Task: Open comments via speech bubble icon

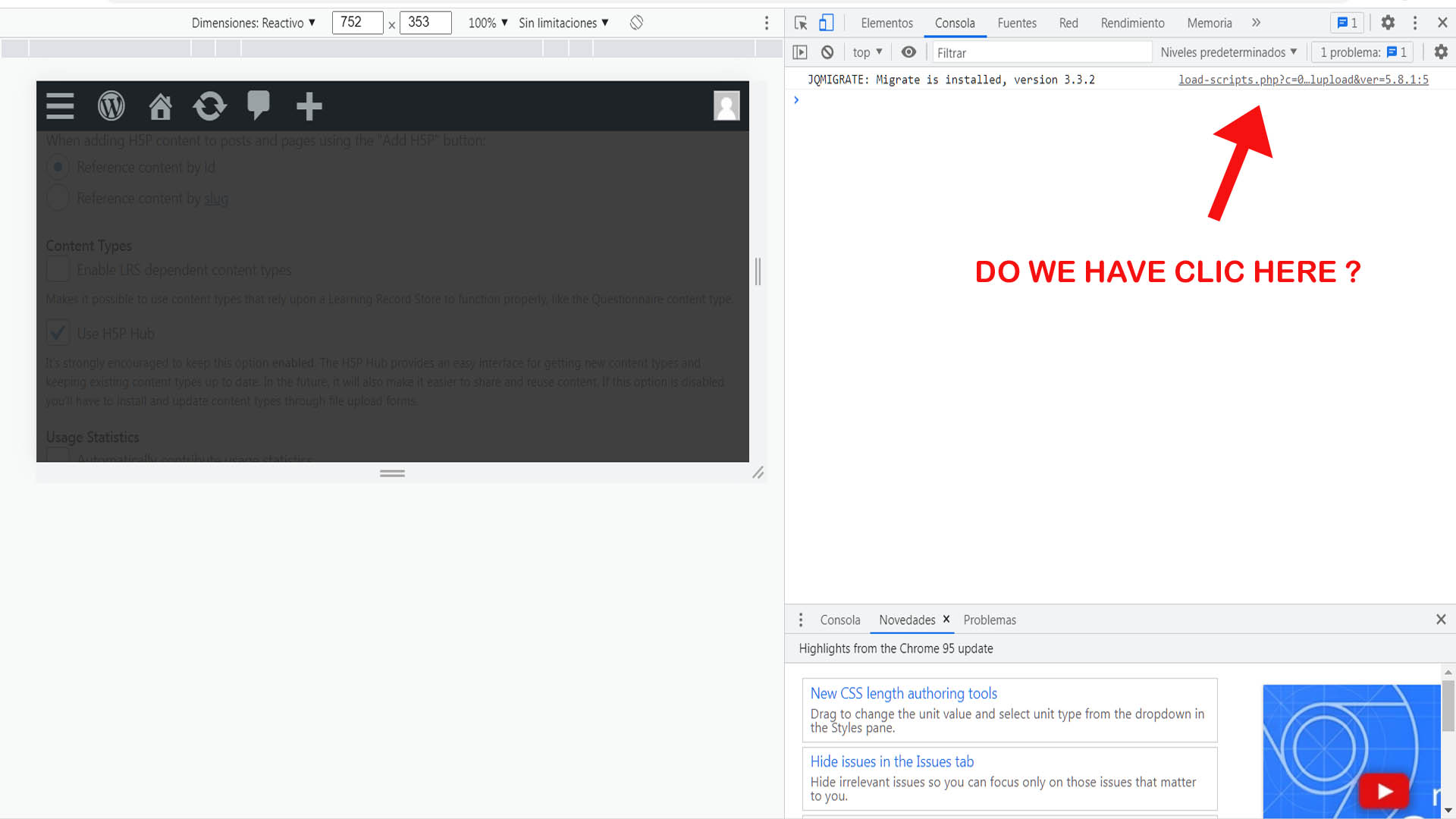Action: [259, 106]
